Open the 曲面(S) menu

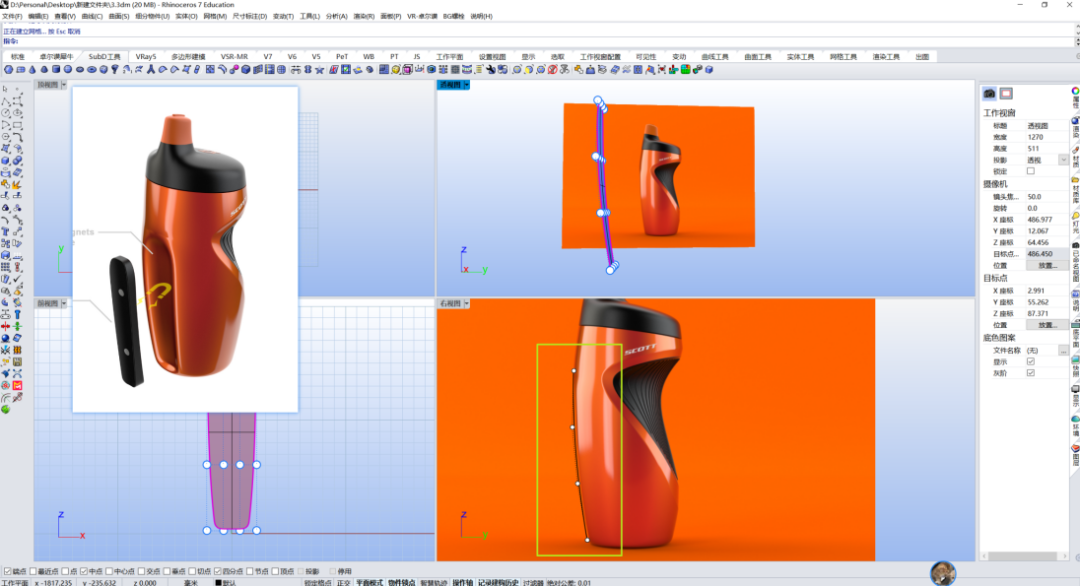(x=118, y=17)
